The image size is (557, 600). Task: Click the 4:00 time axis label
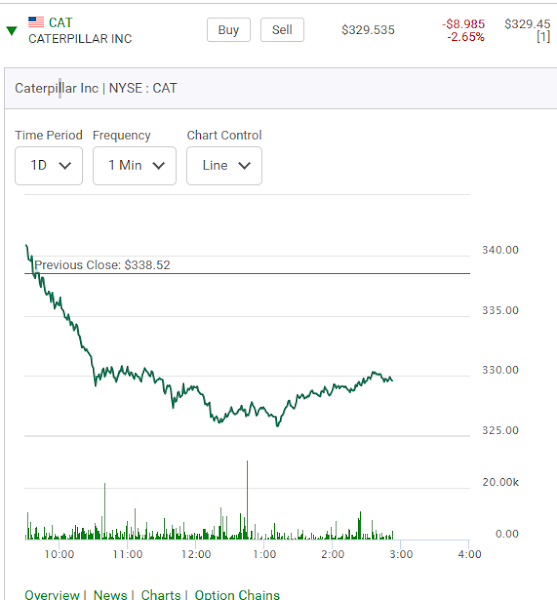tap(469, 554)
